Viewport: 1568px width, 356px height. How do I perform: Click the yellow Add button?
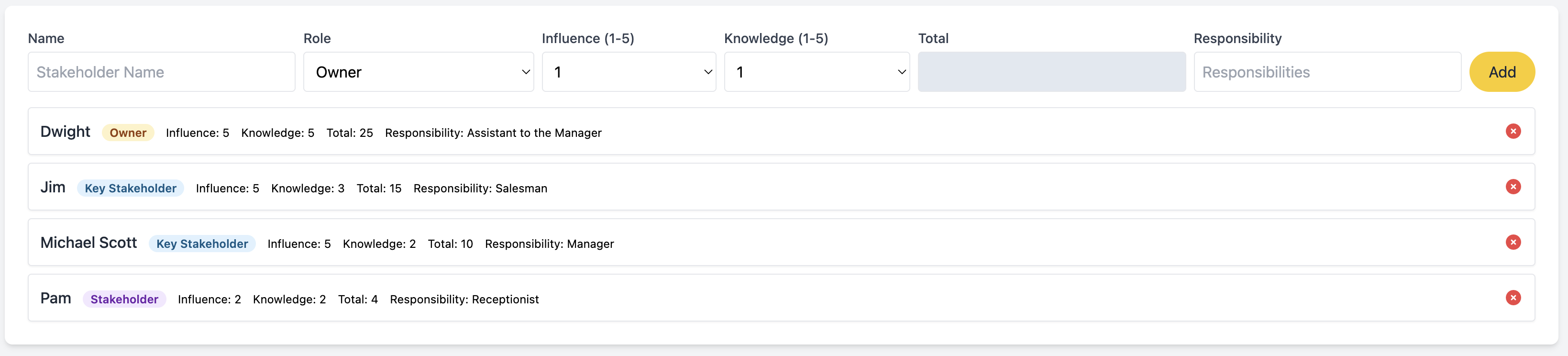(x=1502, y=72)
